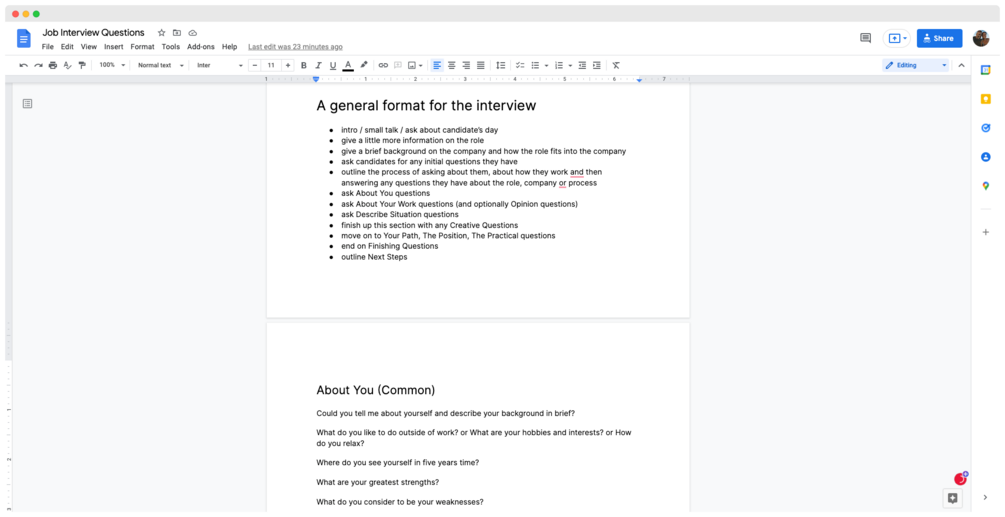Open the View menu
Viewport: 1005px width, 517px height.
(88, 47)
